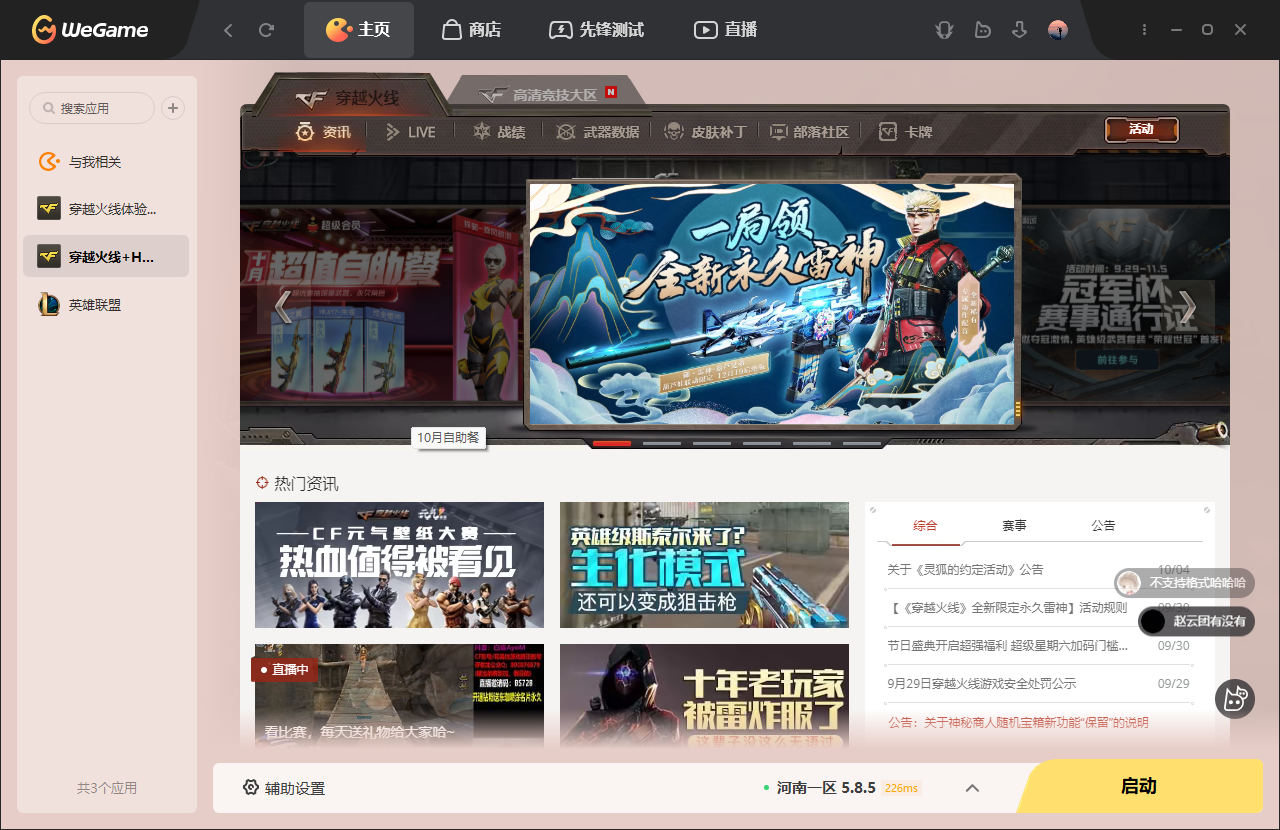The width and height of the screenshot is (1280, 830).
Task: Open the 十年老玩家 news card
Action: (x=704, y=696)
